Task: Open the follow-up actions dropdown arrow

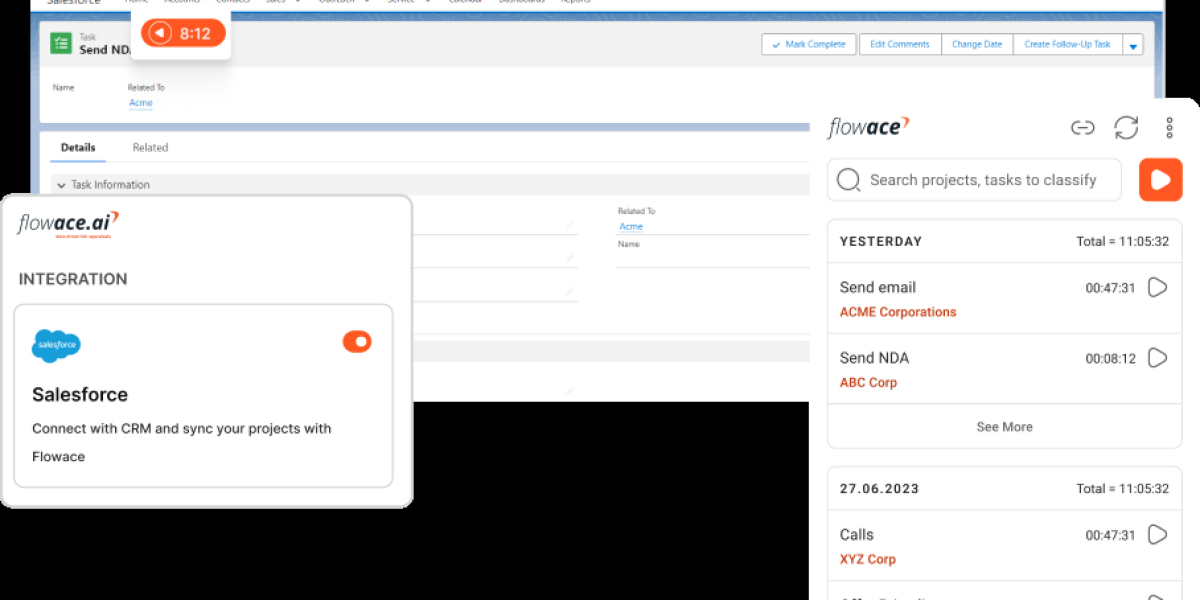Action: tap(1132, 44)
